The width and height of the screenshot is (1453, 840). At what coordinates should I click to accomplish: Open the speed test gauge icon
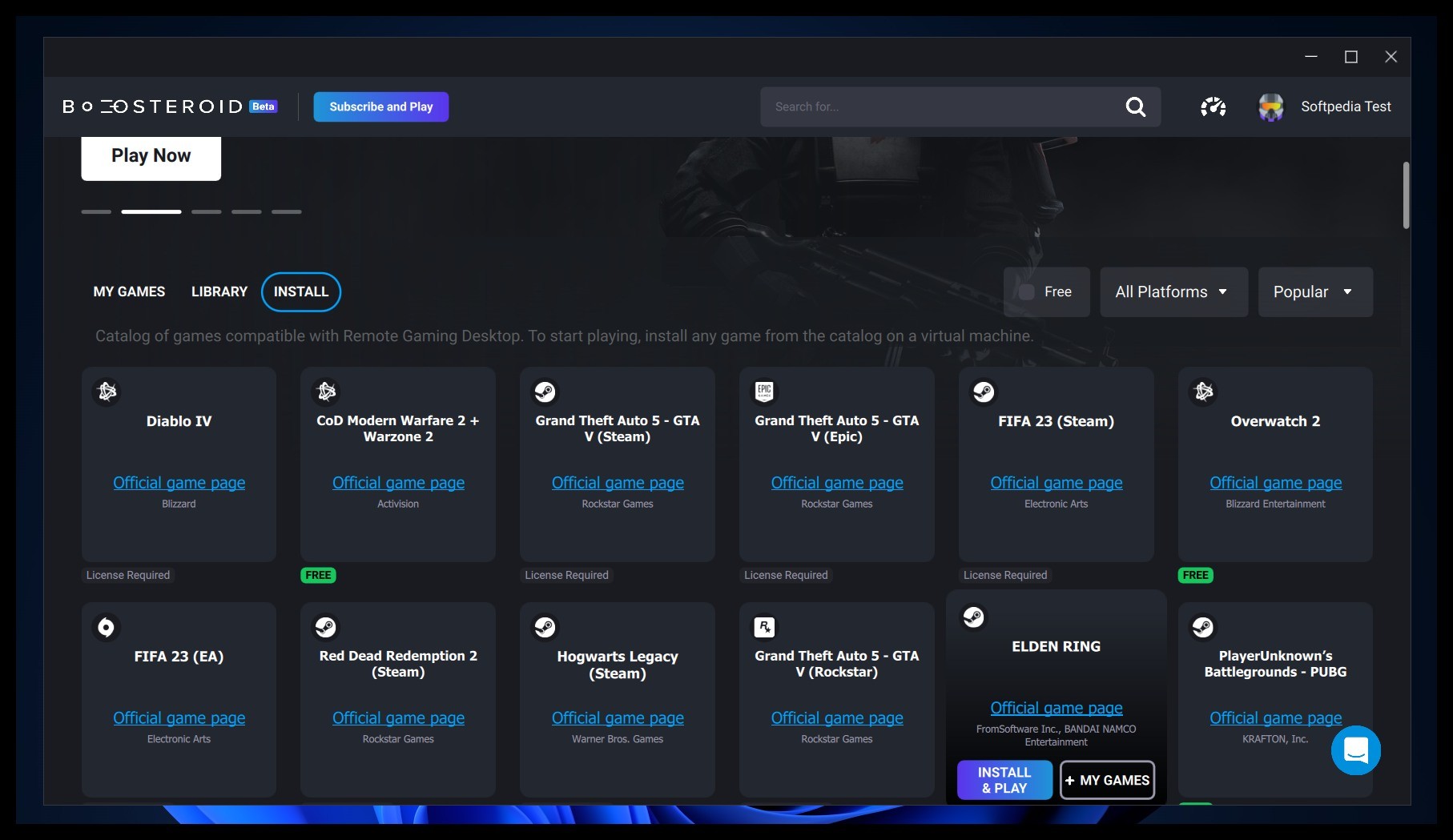point(1213,107)
